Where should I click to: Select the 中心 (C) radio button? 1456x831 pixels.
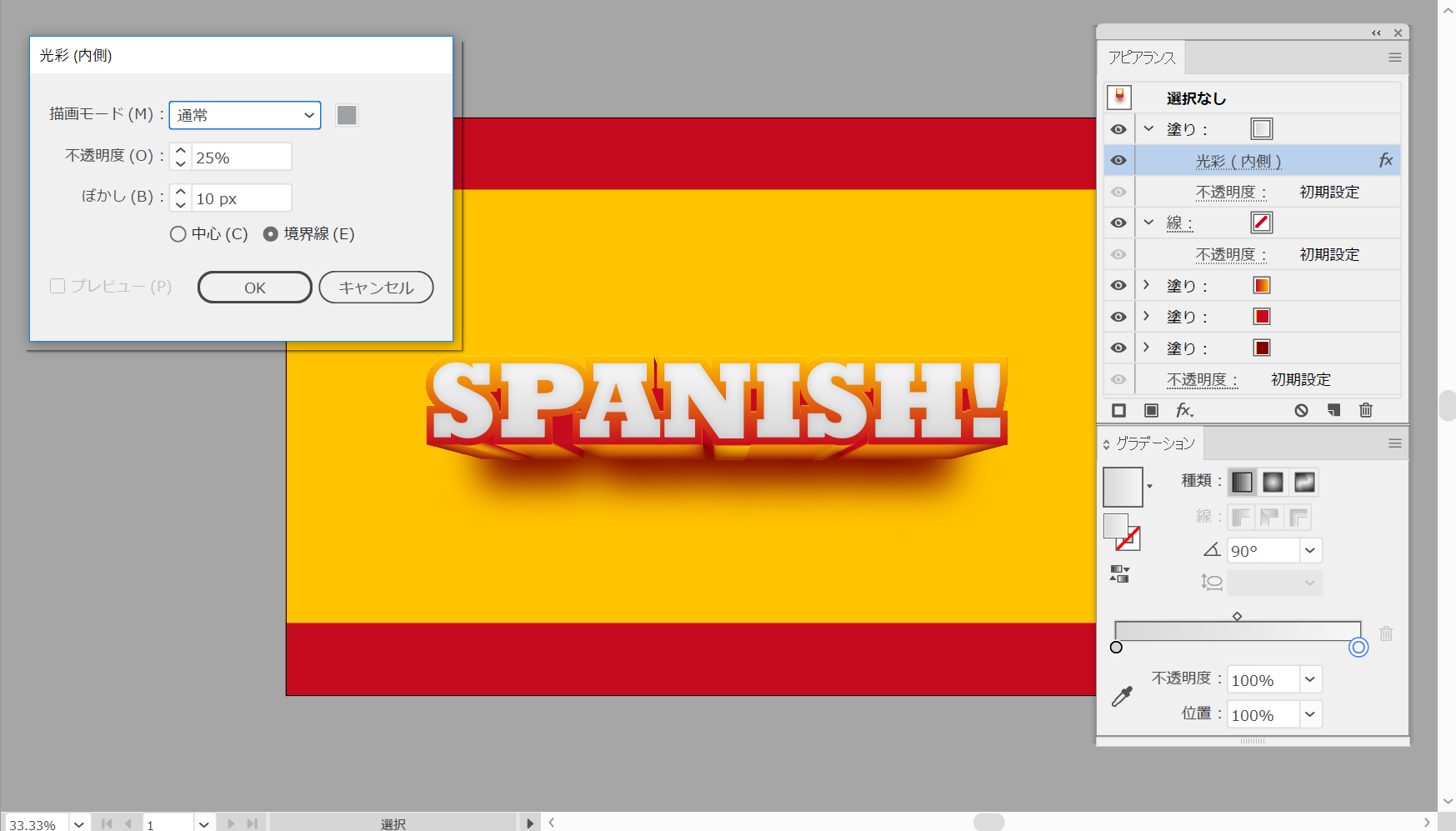click(178, 234)
